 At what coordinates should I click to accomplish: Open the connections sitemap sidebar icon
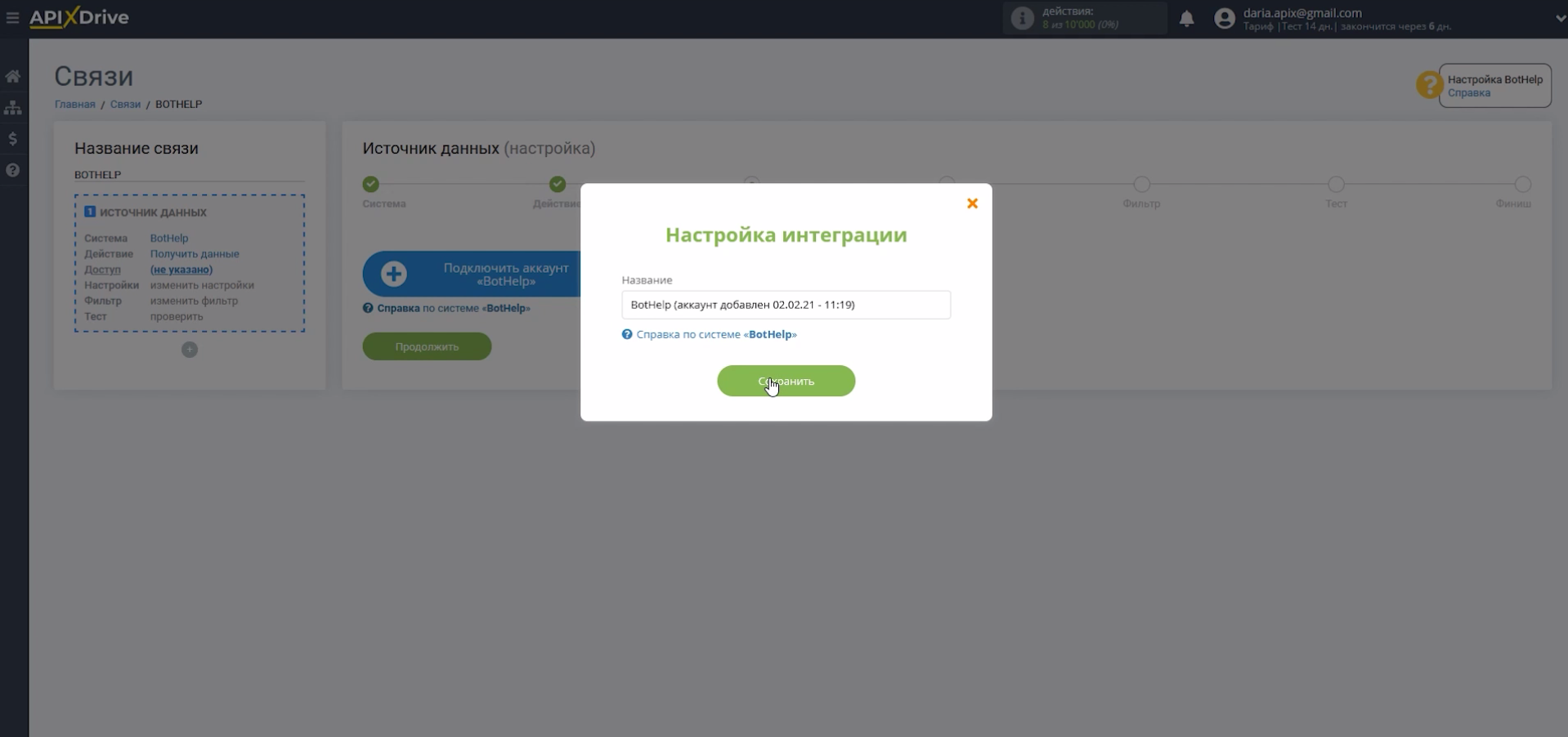tap(13, 107)
